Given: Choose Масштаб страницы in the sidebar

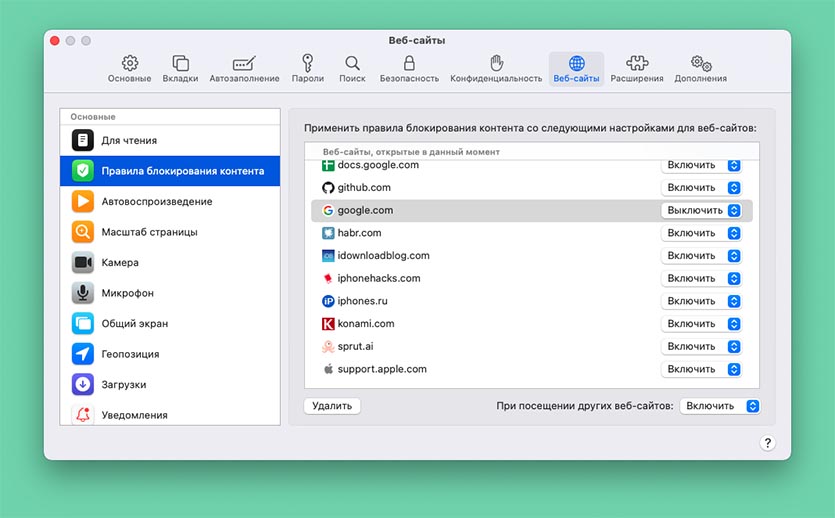Looking at the screenshot, I should [x=149, y=232].
